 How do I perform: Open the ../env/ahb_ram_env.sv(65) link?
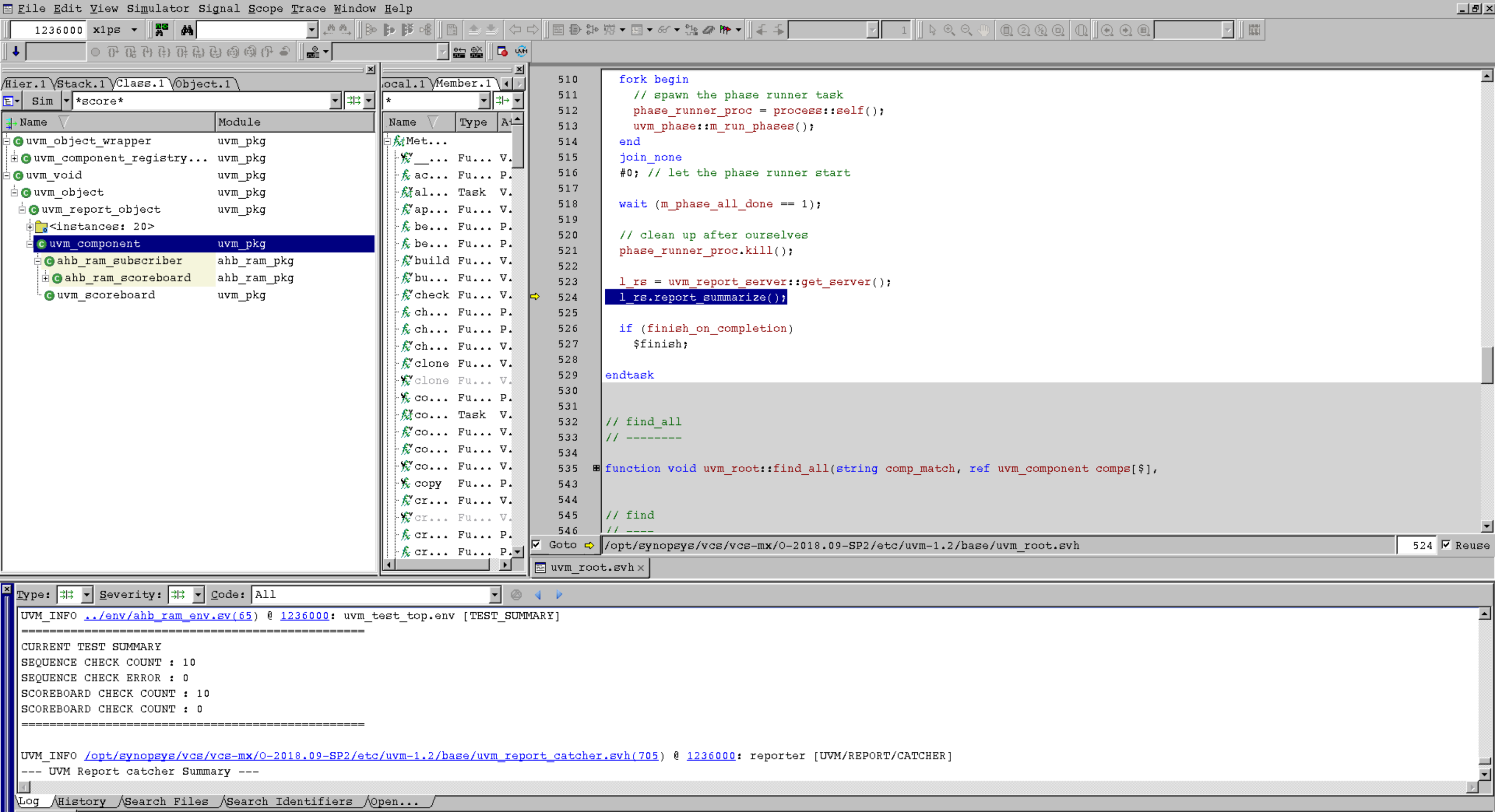pyautogui.click(x=168, y=615)
